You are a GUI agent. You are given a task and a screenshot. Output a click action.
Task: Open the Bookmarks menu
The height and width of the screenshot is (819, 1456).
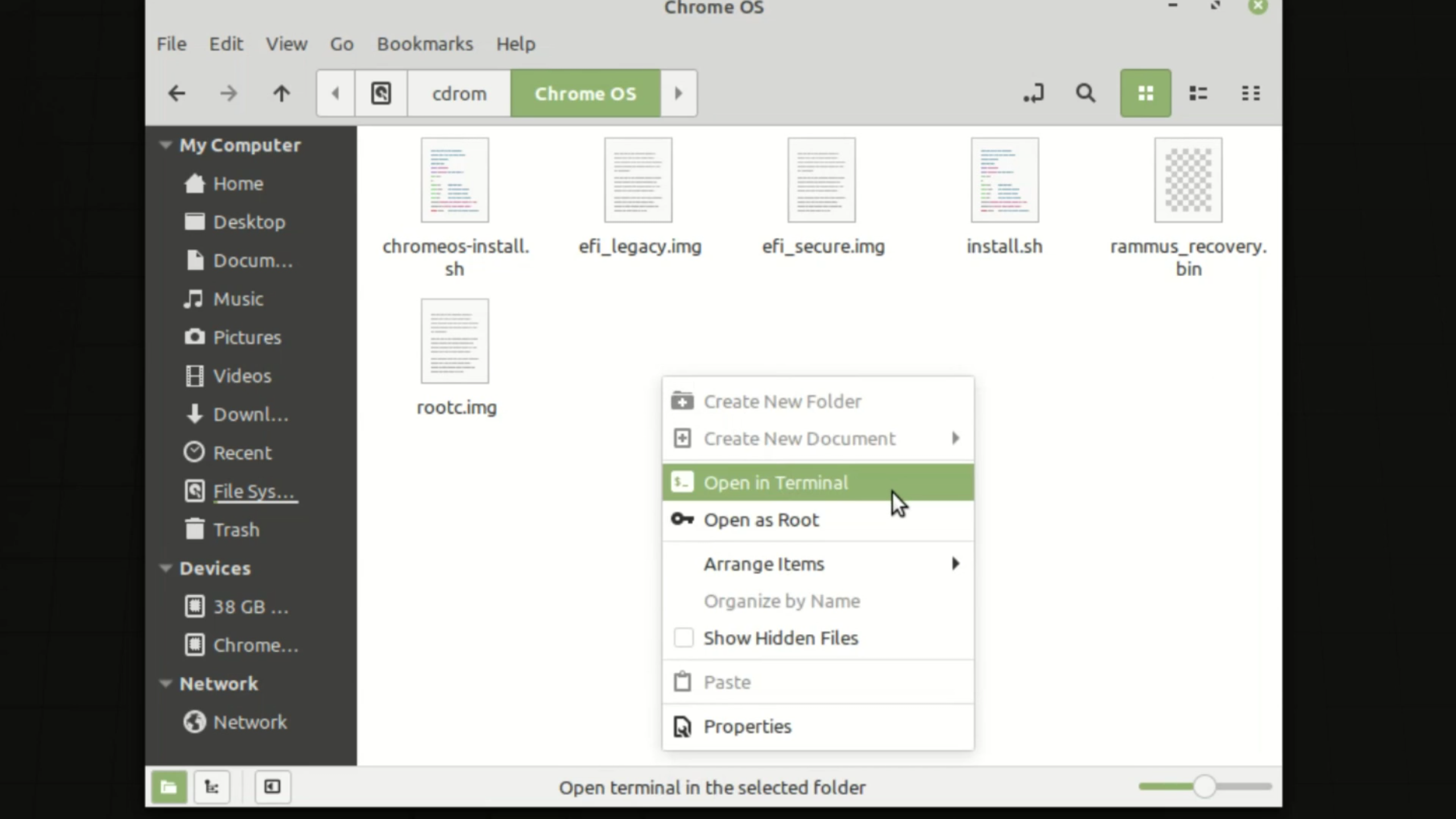425,44
